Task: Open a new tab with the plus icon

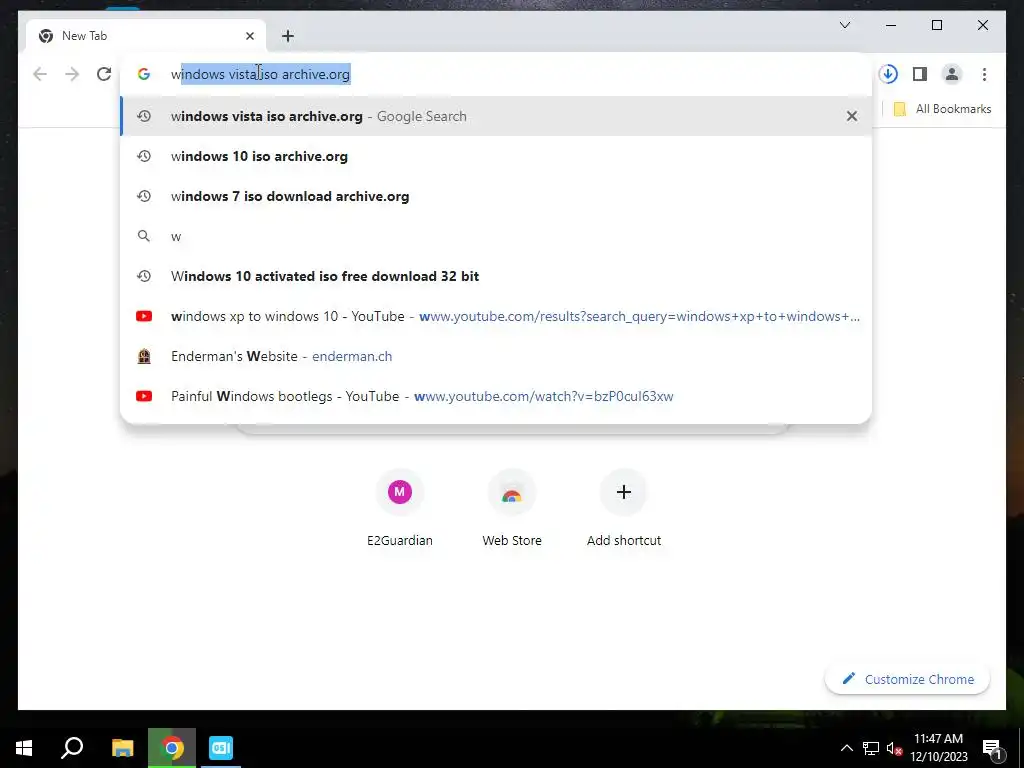Action: [287, 36]
